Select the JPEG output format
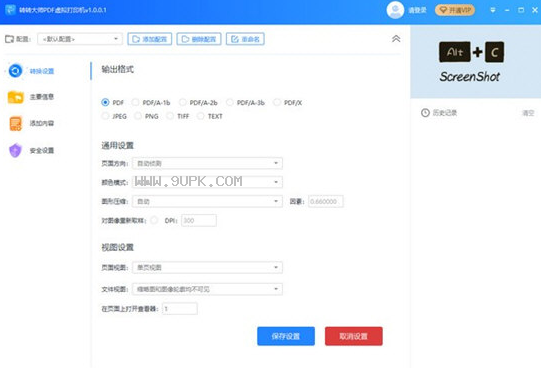Viewport: 541px width, 368px height. click(x=105, y=116)
